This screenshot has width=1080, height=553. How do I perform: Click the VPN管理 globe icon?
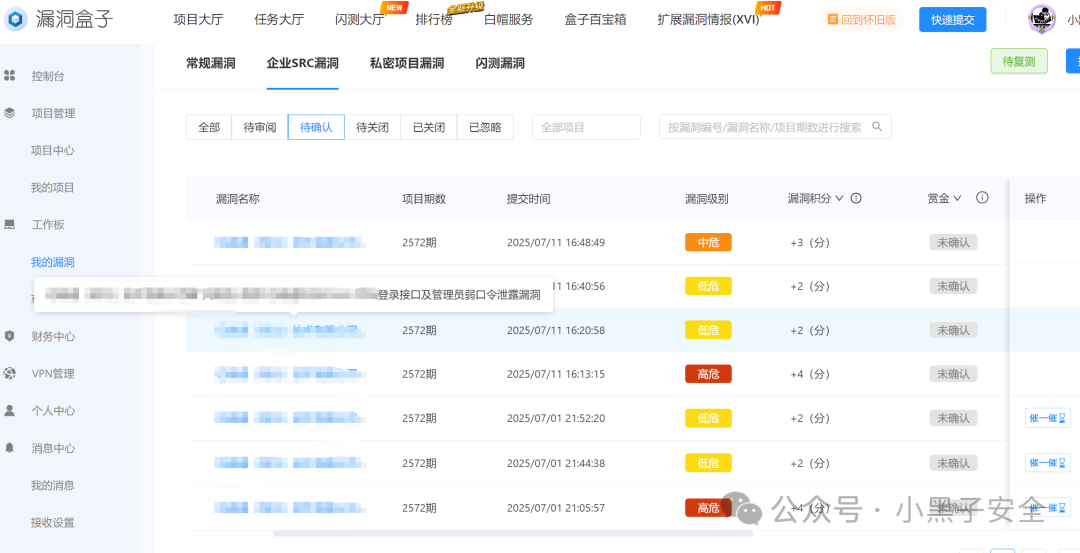(x=10, y=373)
